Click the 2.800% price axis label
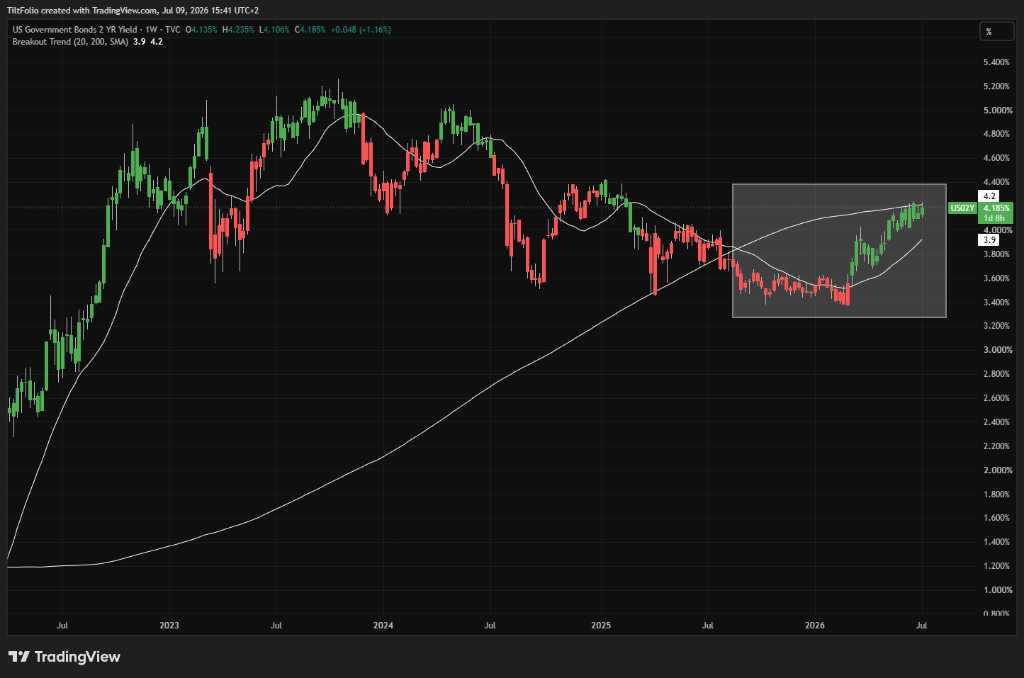The width and height of the screenshot is (1024, 678). coord(997,374)
